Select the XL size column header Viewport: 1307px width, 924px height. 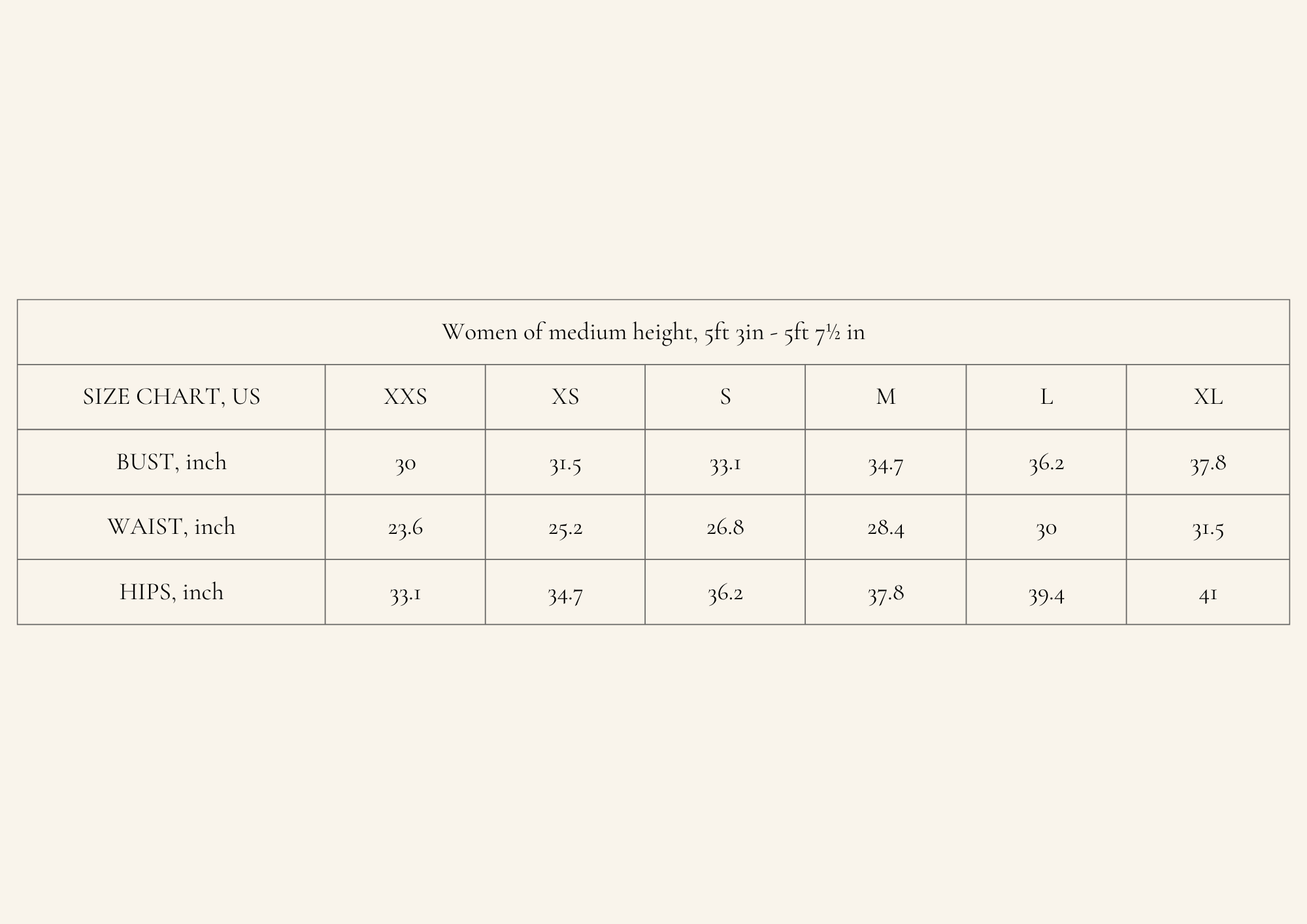(1208, 397)
